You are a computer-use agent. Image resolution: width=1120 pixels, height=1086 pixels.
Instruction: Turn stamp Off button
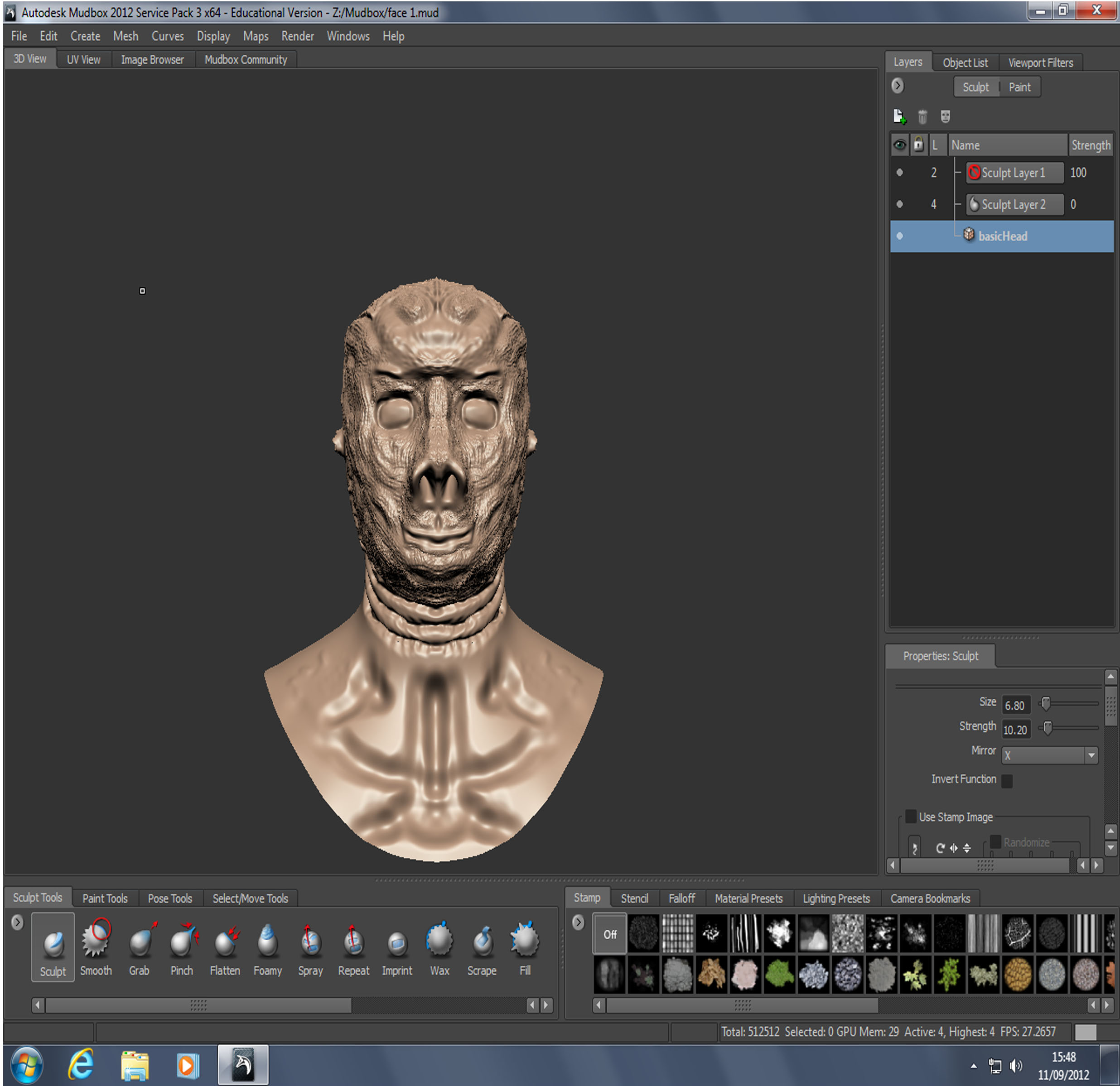point(610,934)
